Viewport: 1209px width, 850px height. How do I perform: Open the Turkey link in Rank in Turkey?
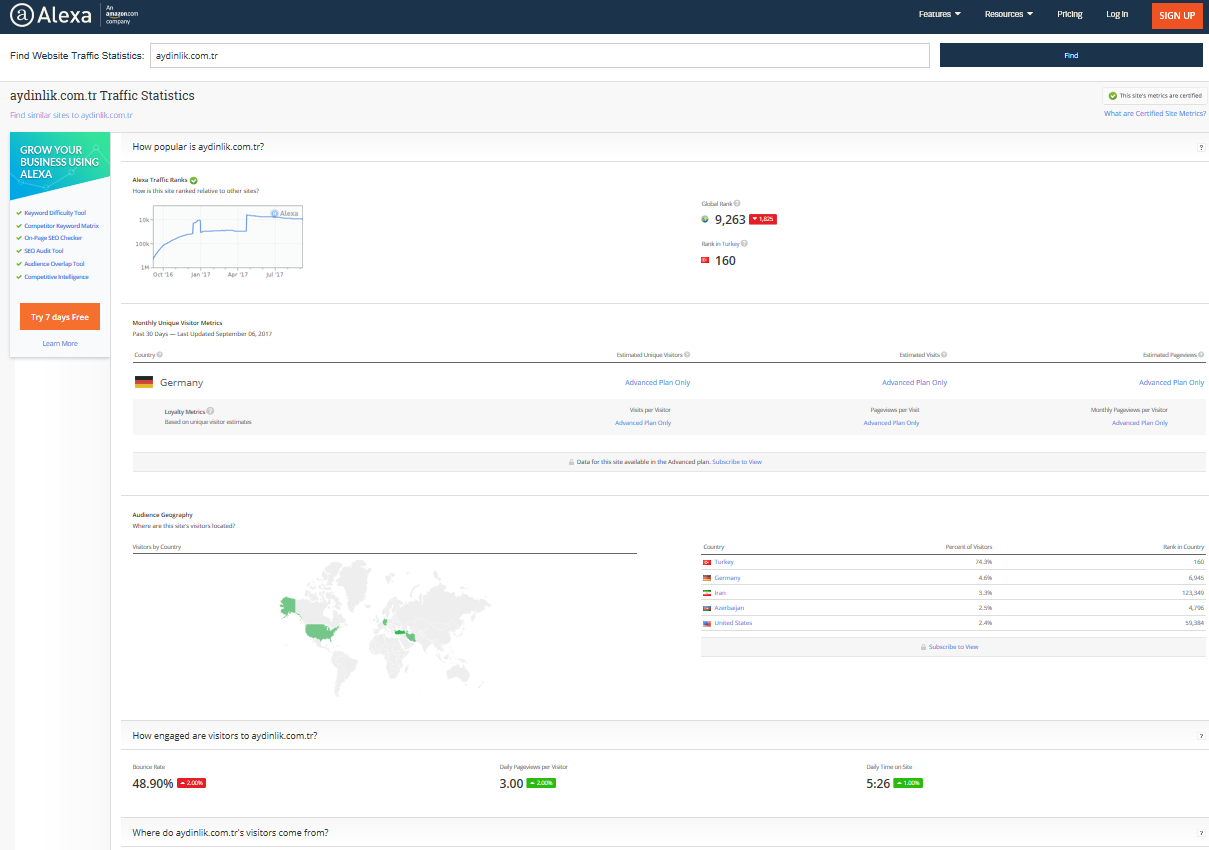[x=731, y=243]
